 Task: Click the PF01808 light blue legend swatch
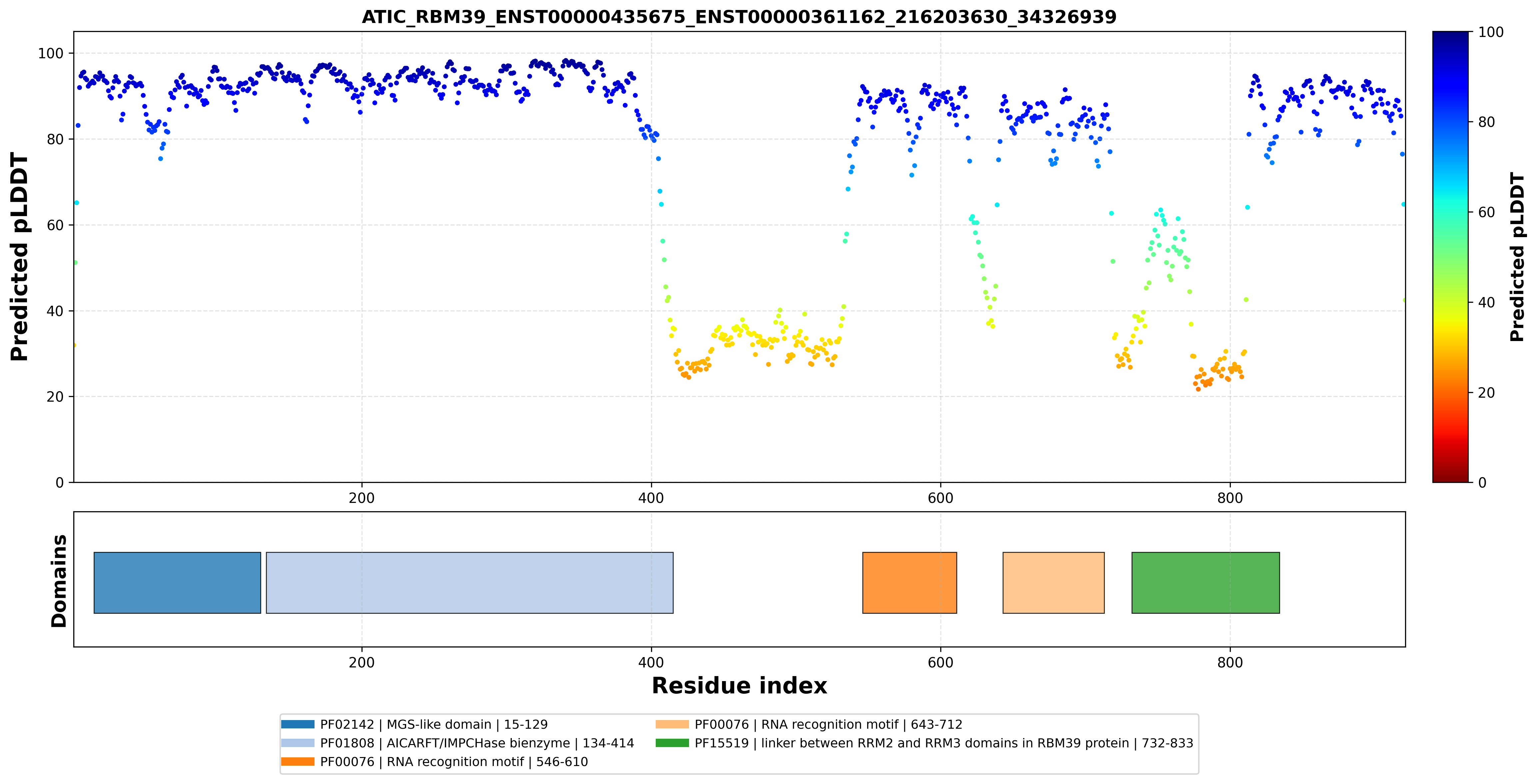pyautogui.click(x=298, y=743)
